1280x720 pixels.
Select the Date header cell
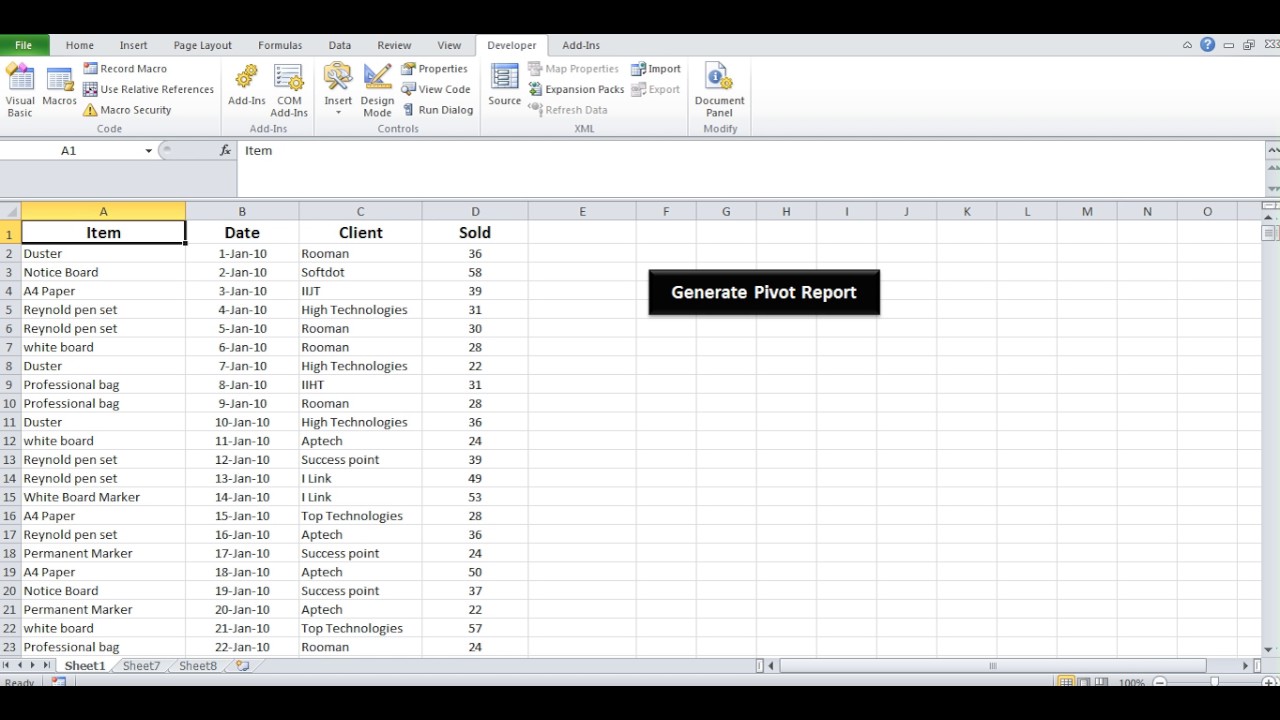(x=242, y=232)
